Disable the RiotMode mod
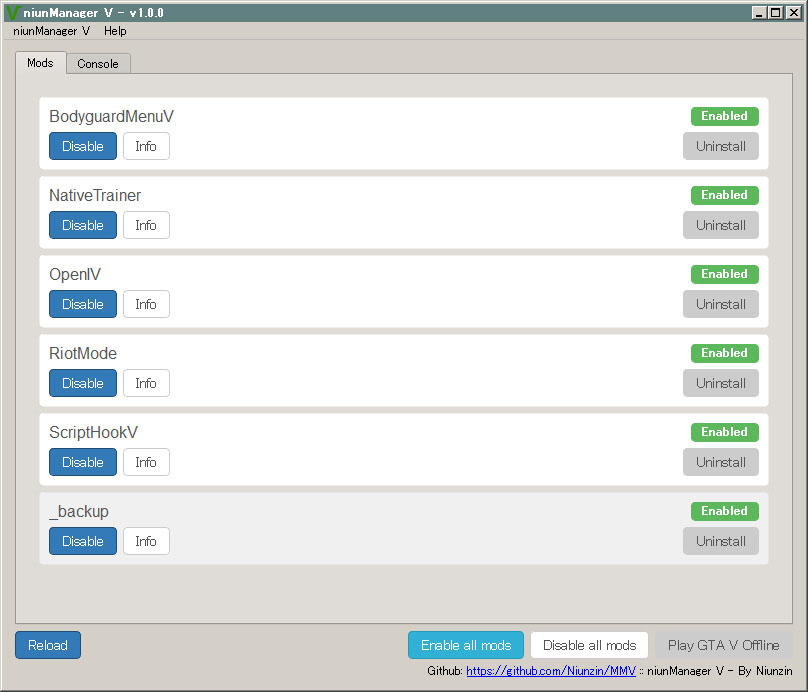The image size is (808, 692). coord(83,383)
